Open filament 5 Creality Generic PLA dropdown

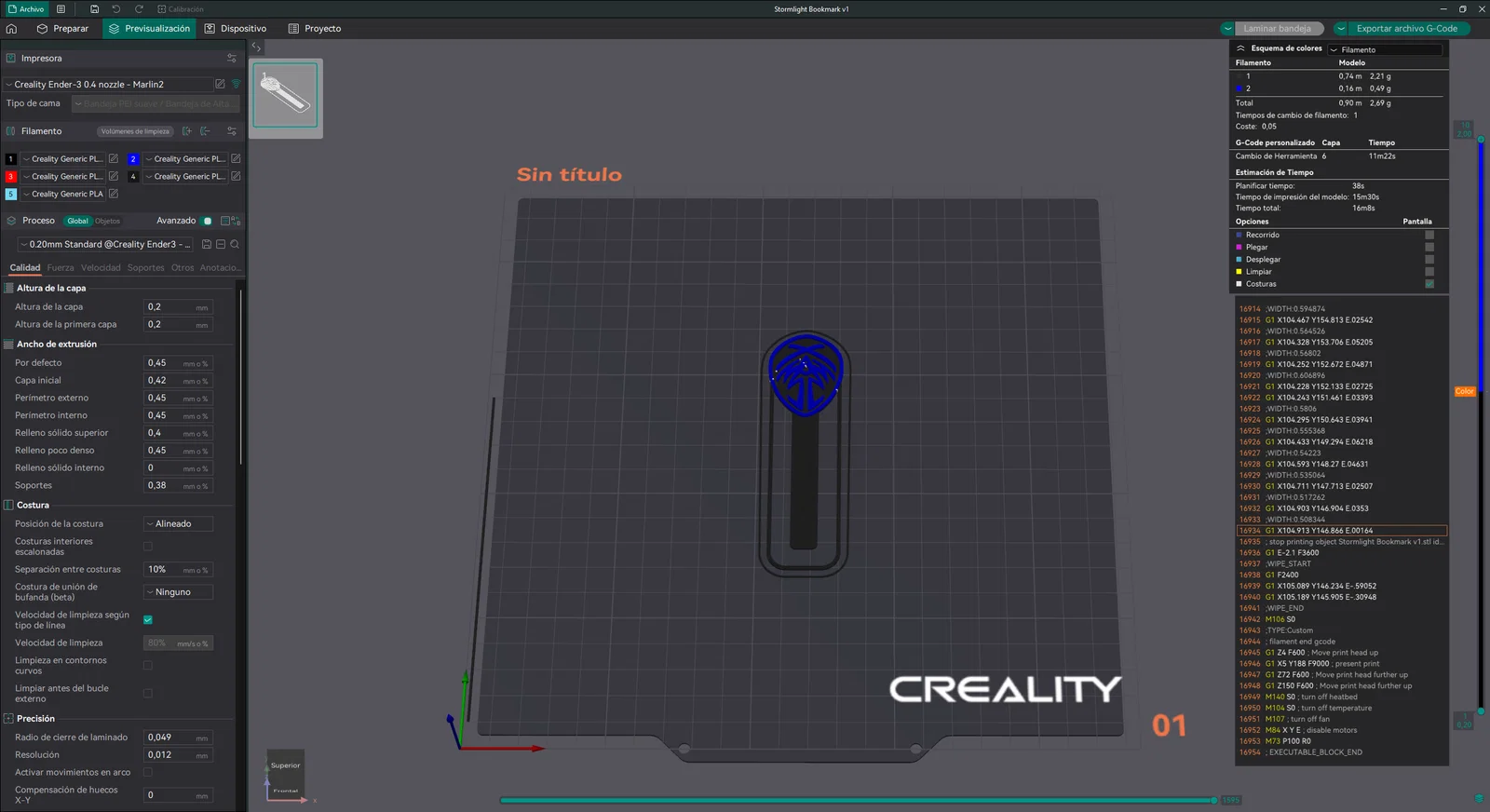pyautogui.click(x=62, y=194)
